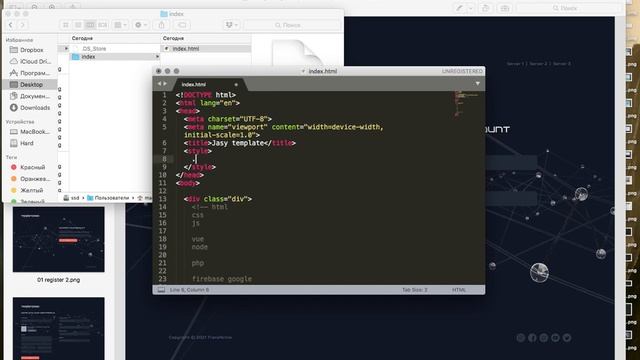This screenshot has height=360, width=640.
Task: Click the next tab arrow in Sublime
Action: tap(165, 84)
